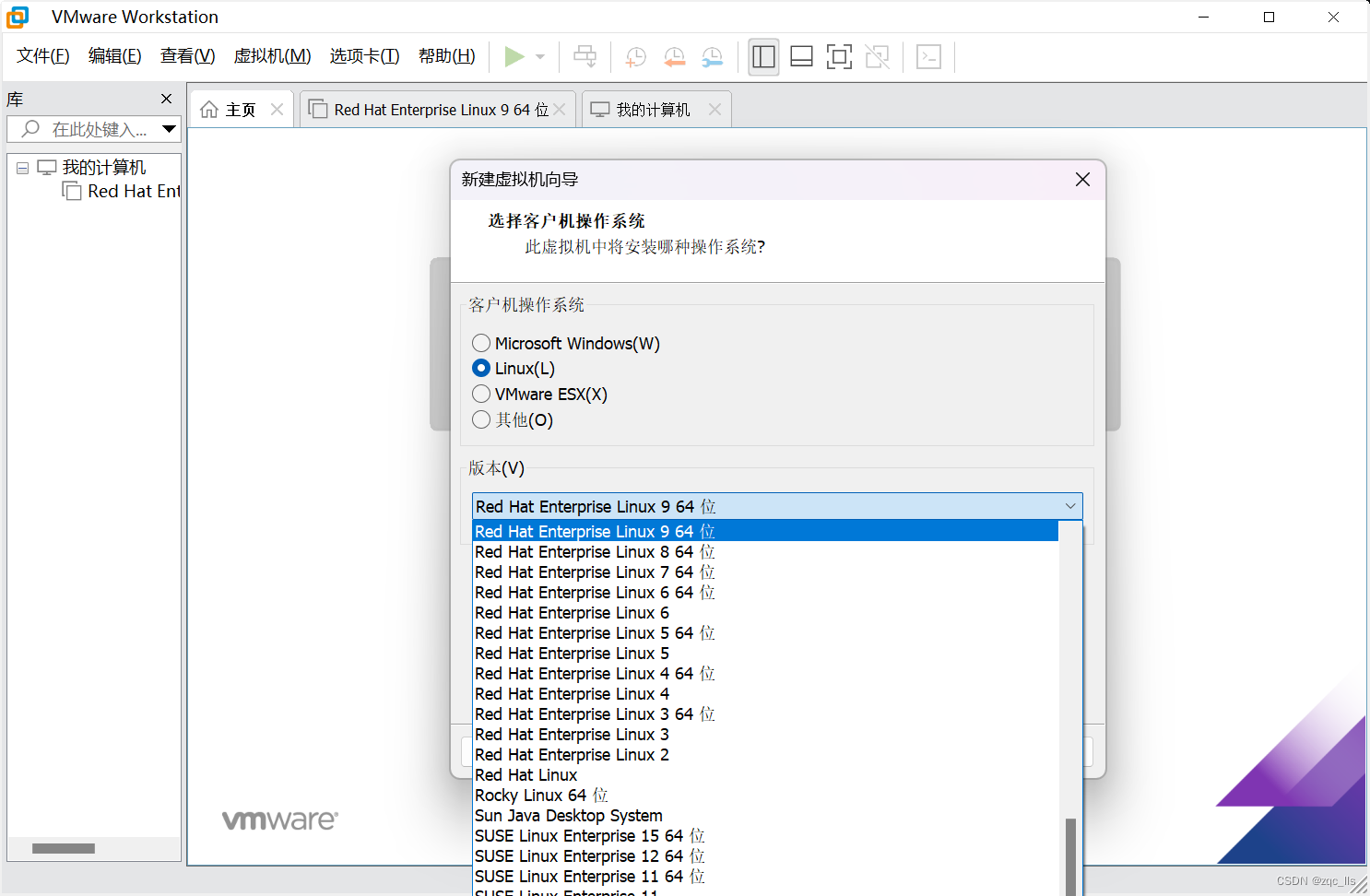Choose Red Hat Enterprise Linux 5 64 位

point(765,633)
